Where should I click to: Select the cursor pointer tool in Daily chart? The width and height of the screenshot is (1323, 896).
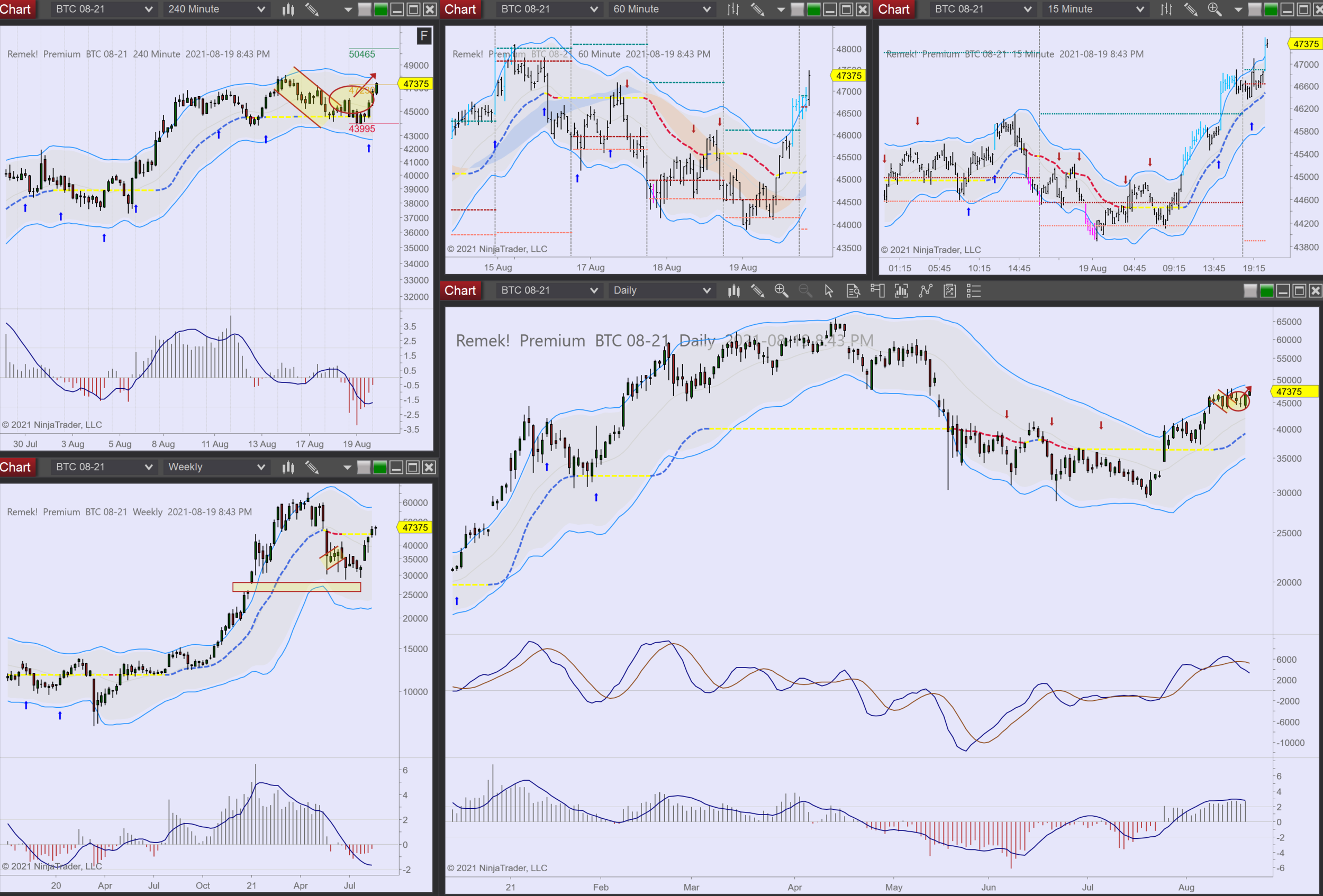point(829,291)
